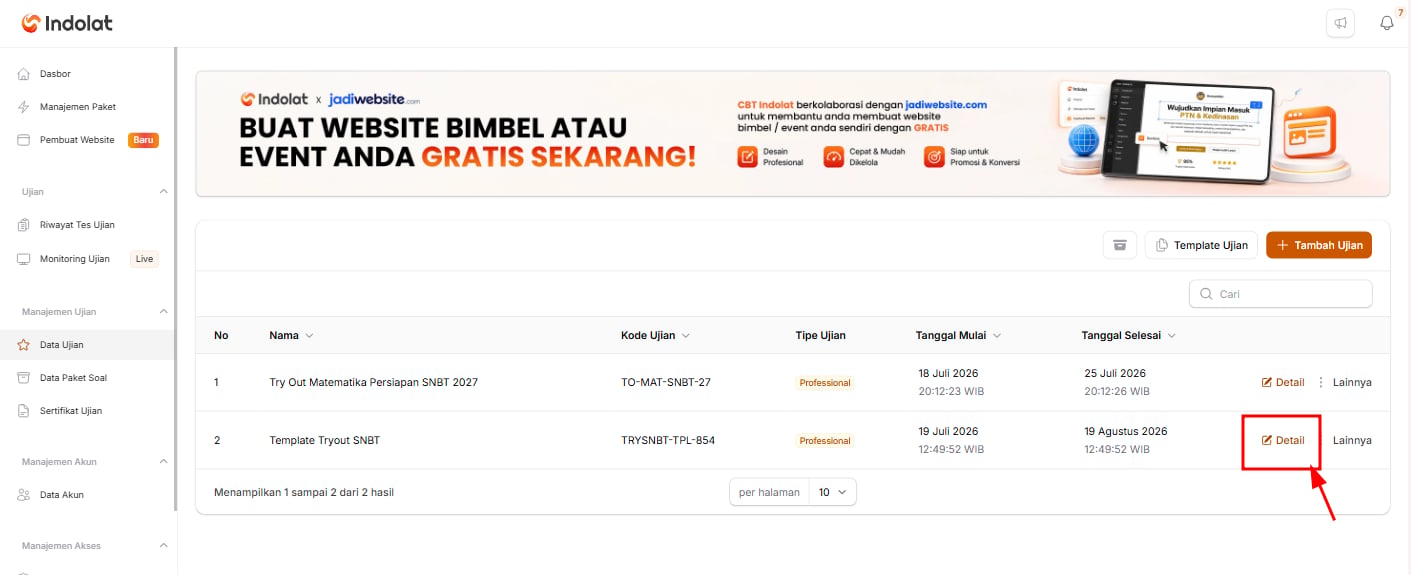Click the Cari search input field
The height and width of the screenshot is (575, 1411).
(x=1280, y=294)
